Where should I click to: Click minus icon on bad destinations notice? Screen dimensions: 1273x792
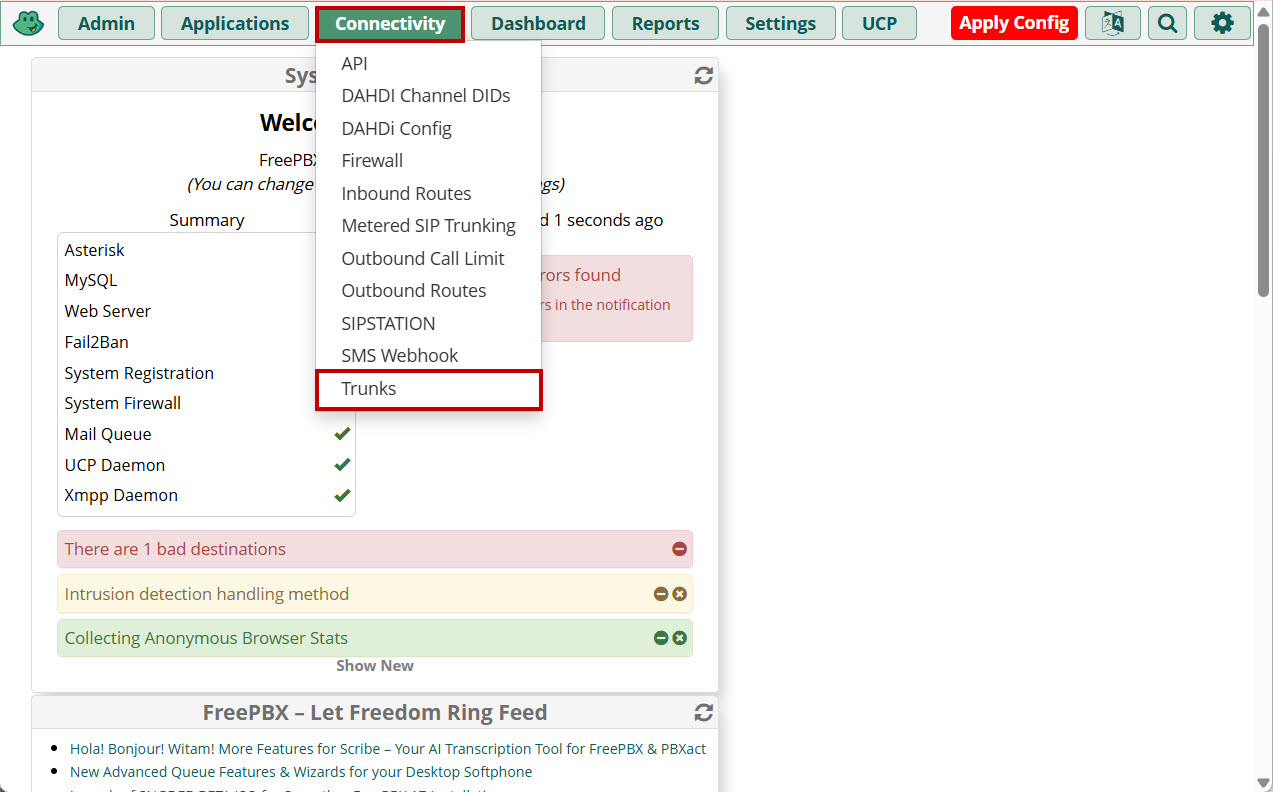679,549
